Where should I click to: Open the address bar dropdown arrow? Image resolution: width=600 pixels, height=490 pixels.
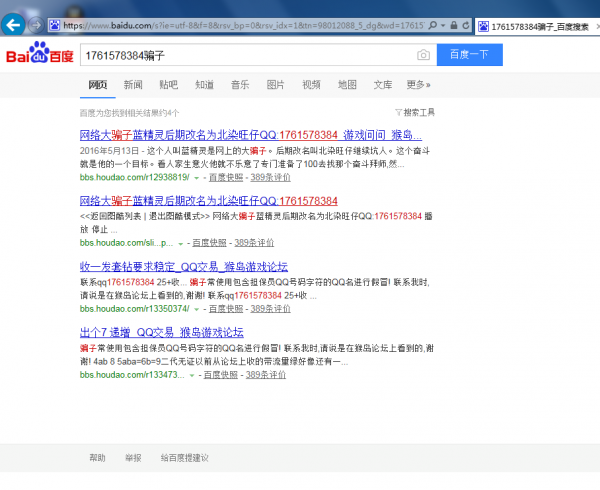[x=443, y=26]
